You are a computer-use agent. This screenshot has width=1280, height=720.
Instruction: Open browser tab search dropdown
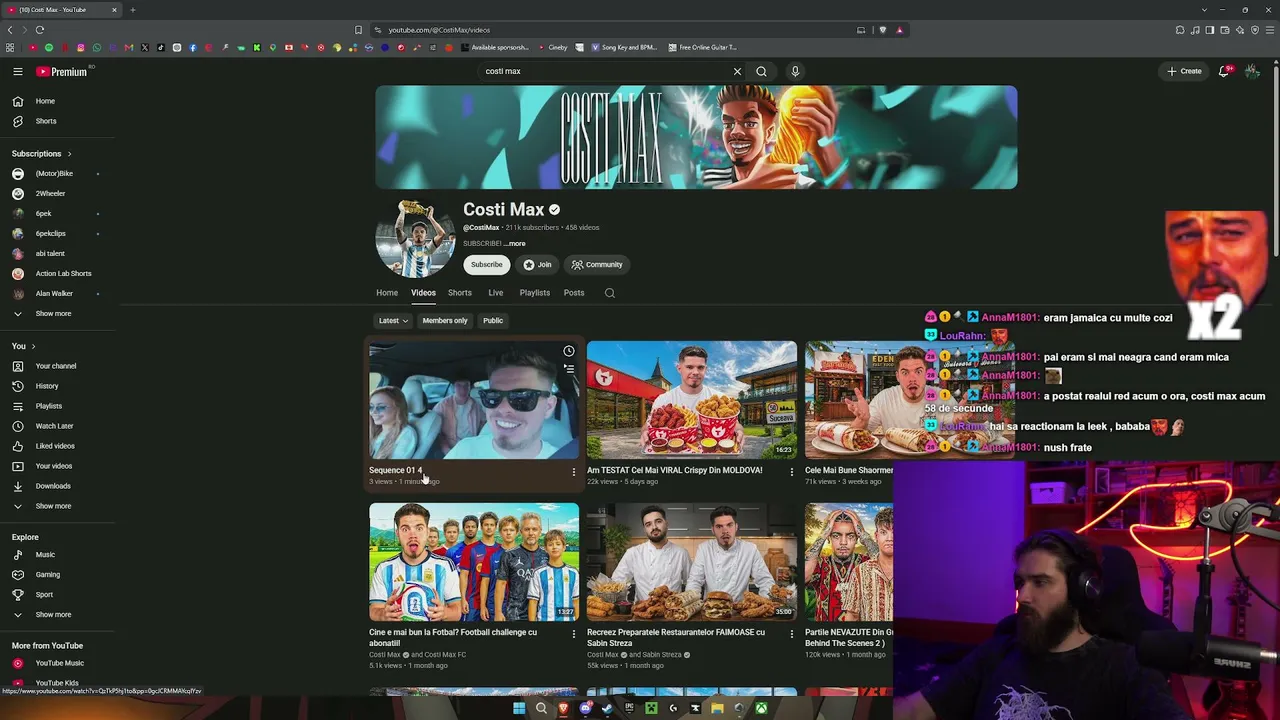click(x=1205, y=10)
